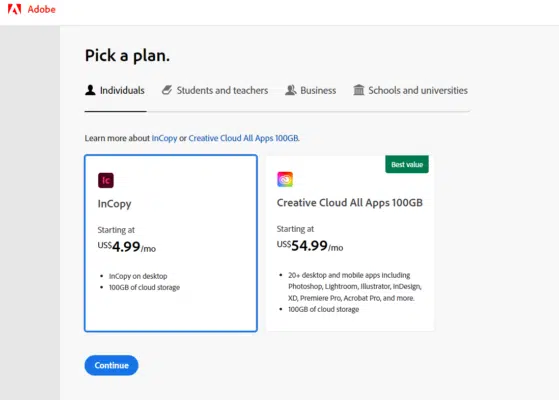This screenshot has height=400, width=559.
Task: Click the Creative Cloud rainbow icon
Action: [x=285, y=179]
